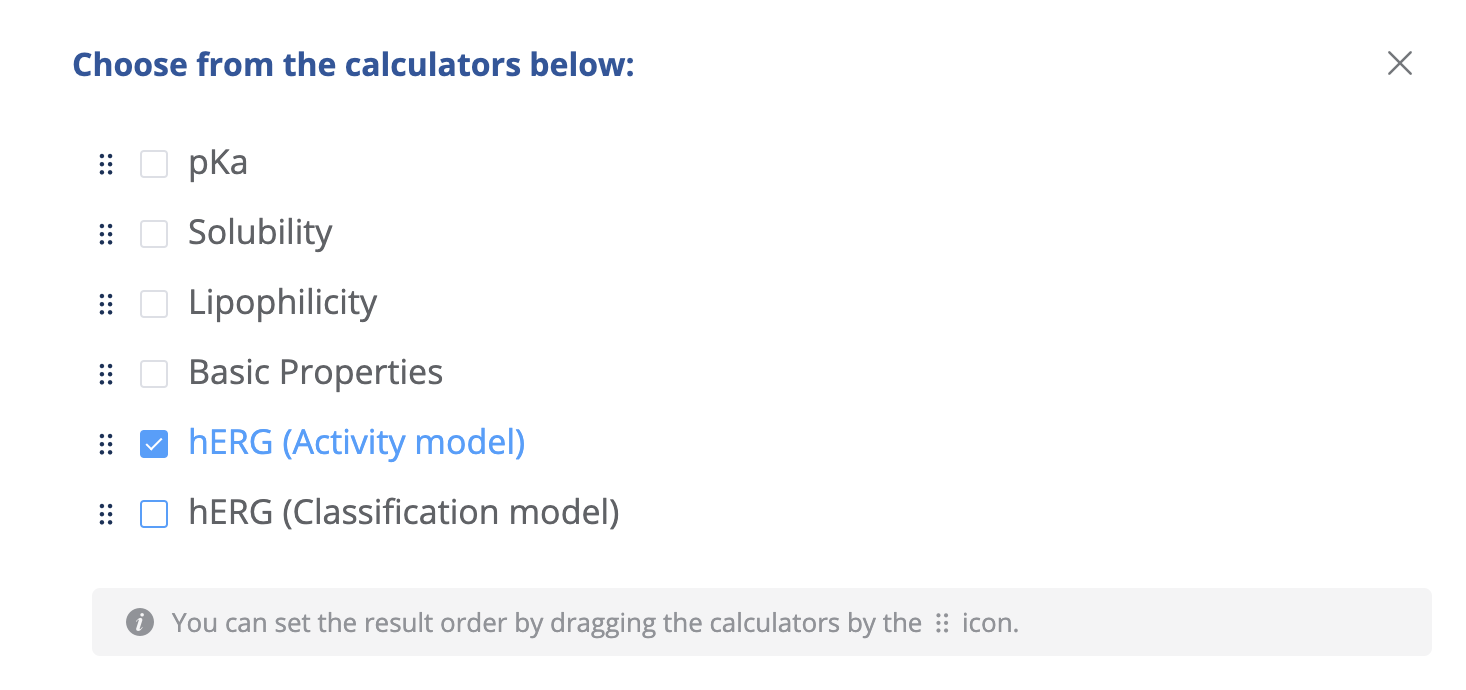Tick the Solubility checkbox
Image resolution: width=1466 pixels, height=690 pixels.
coord(154,234)
